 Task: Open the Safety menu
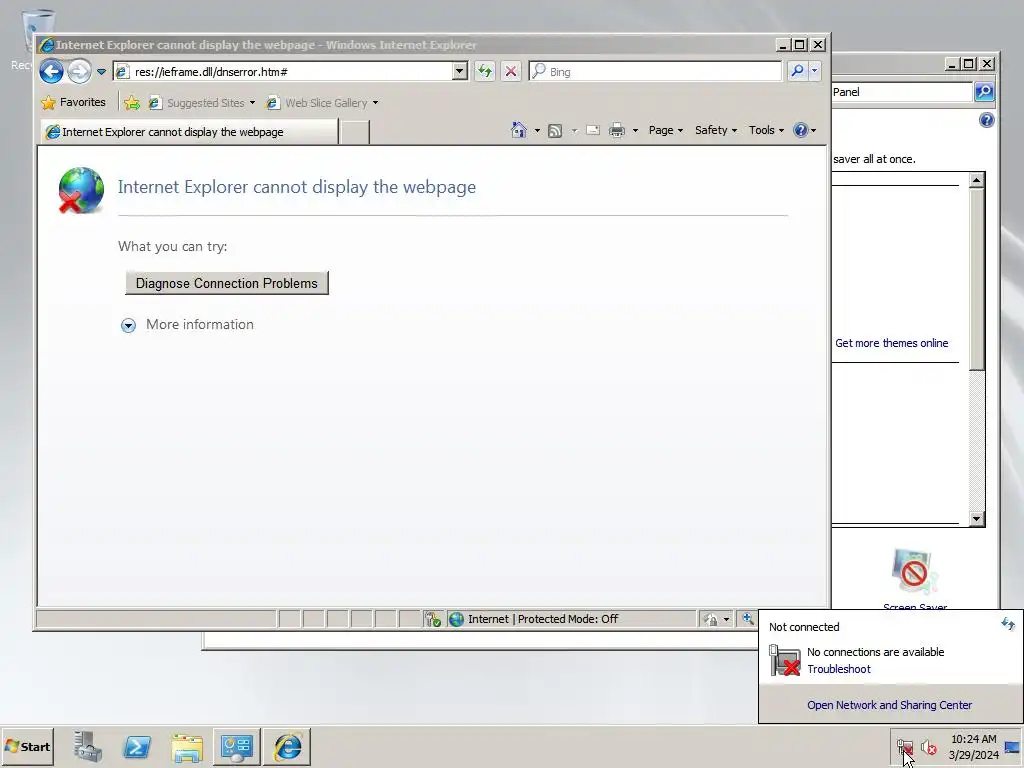coord(716,130)
